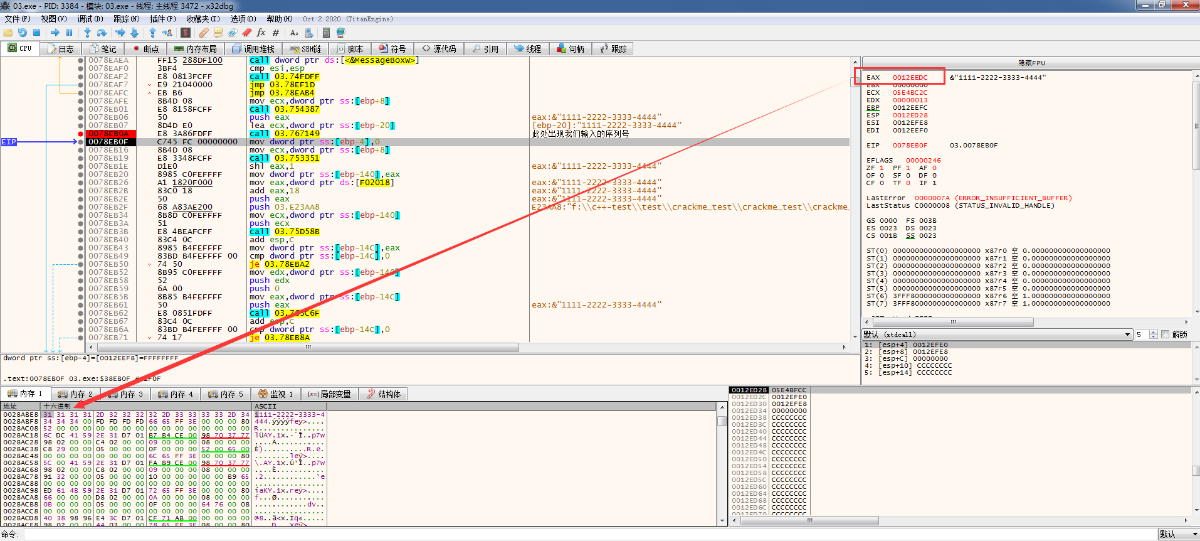
Task: Open the Comments toolbar icon
Action: pyautogui.click(x=218, y=33)
